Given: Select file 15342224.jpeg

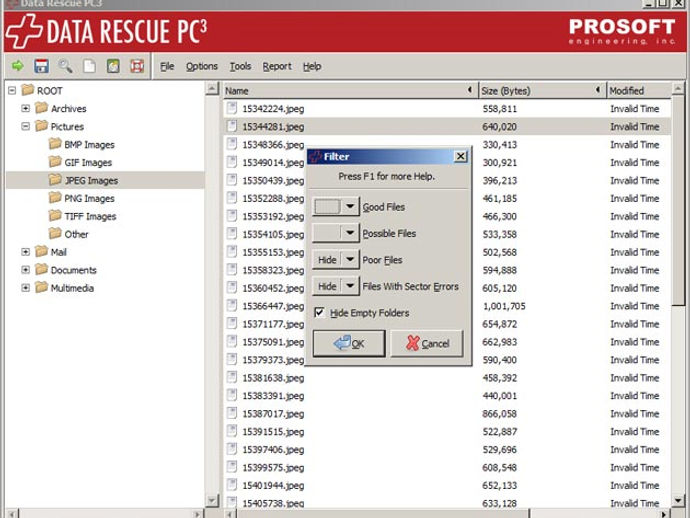Looking at the screenshot, I should (x=273, y=109).
